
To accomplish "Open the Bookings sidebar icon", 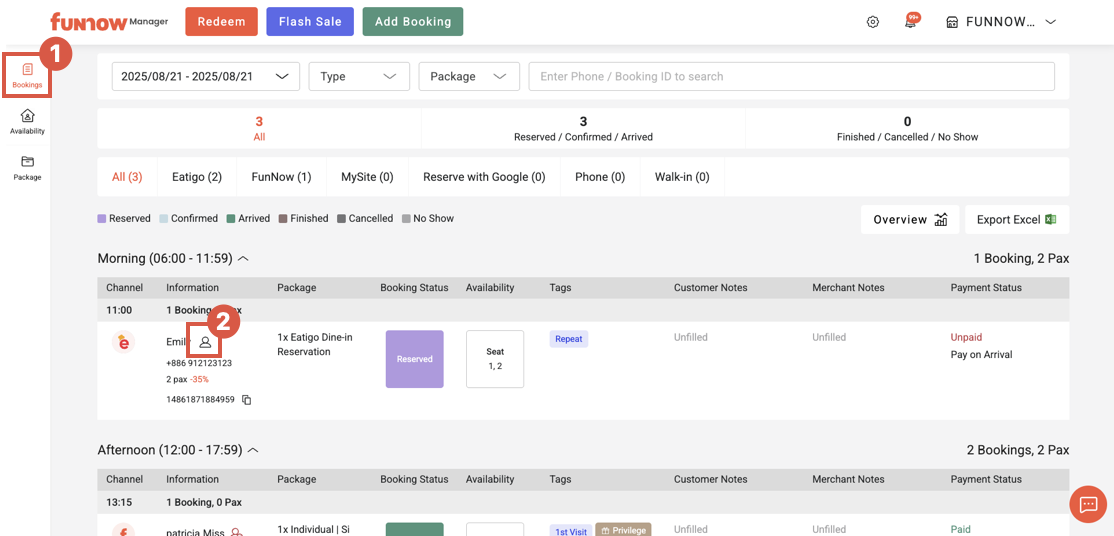I will point(27,75).
